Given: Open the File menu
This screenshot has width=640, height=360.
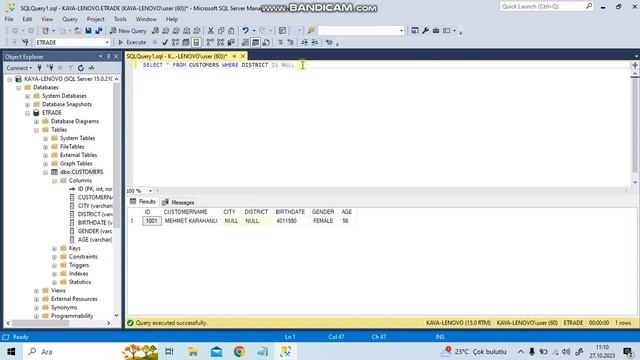Looking at the screenshot, I should pos(9,19).
